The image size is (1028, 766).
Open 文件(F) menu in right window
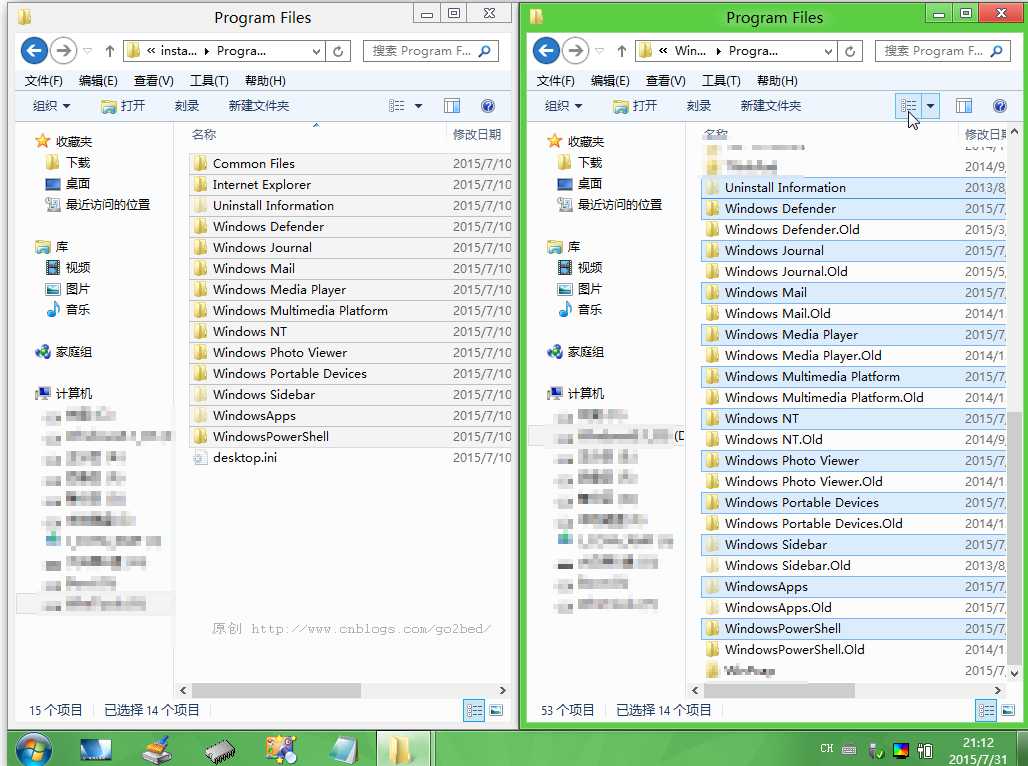(555, 81)
